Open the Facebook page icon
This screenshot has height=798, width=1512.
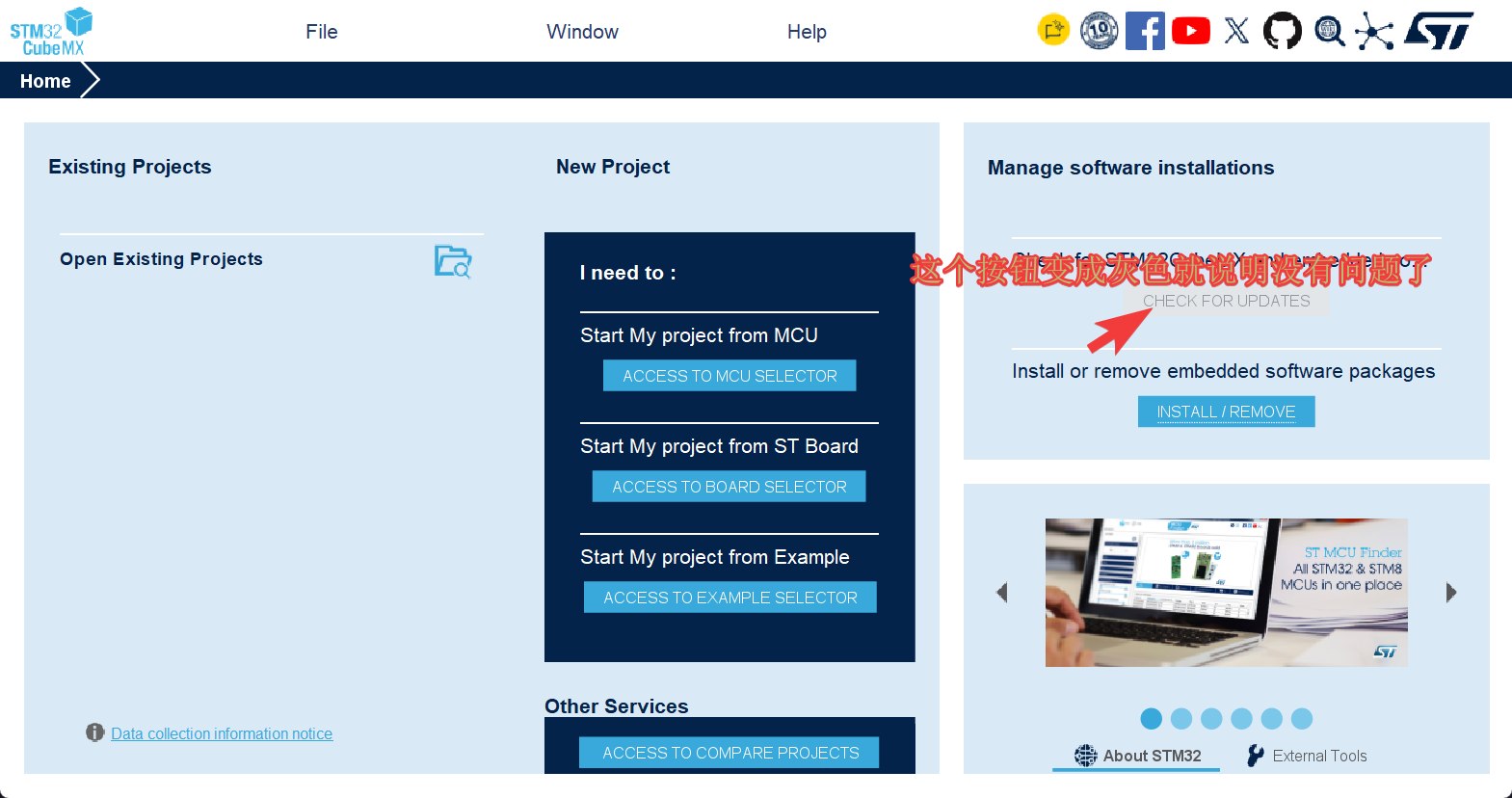(1145, 31)
